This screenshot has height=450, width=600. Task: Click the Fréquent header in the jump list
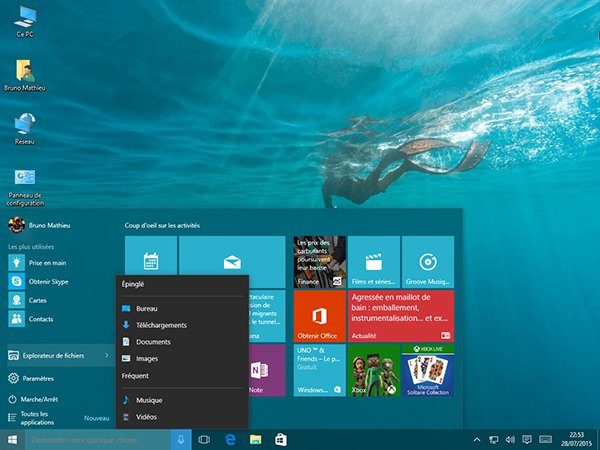click(135, 376)
